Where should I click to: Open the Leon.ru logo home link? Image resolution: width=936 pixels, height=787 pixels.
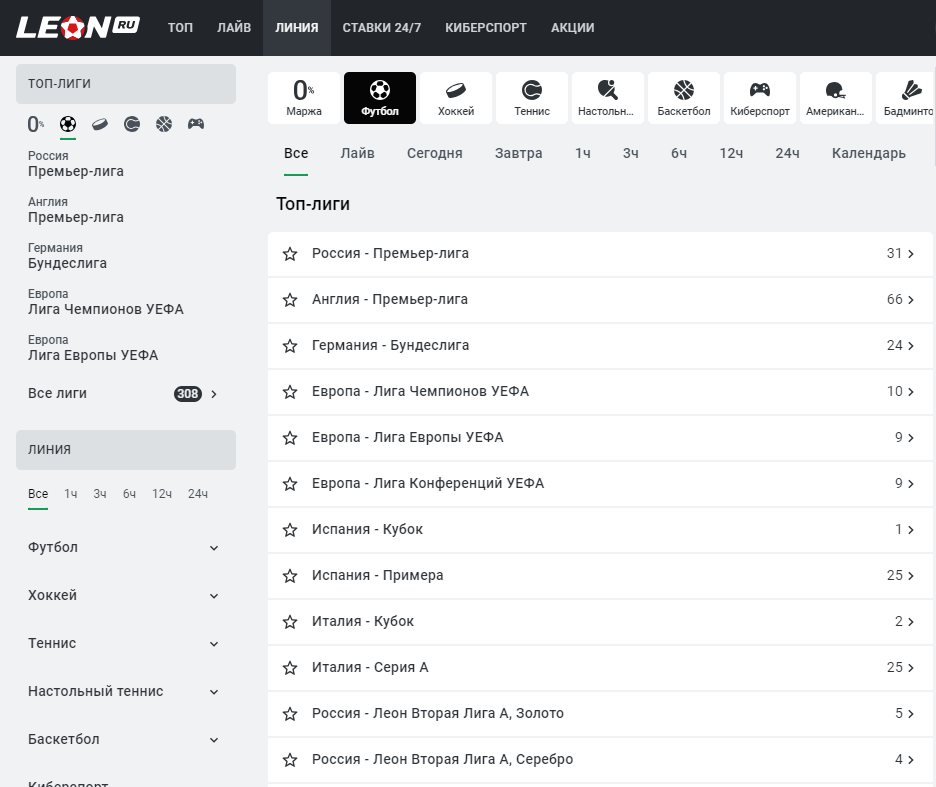pos(78,27)
